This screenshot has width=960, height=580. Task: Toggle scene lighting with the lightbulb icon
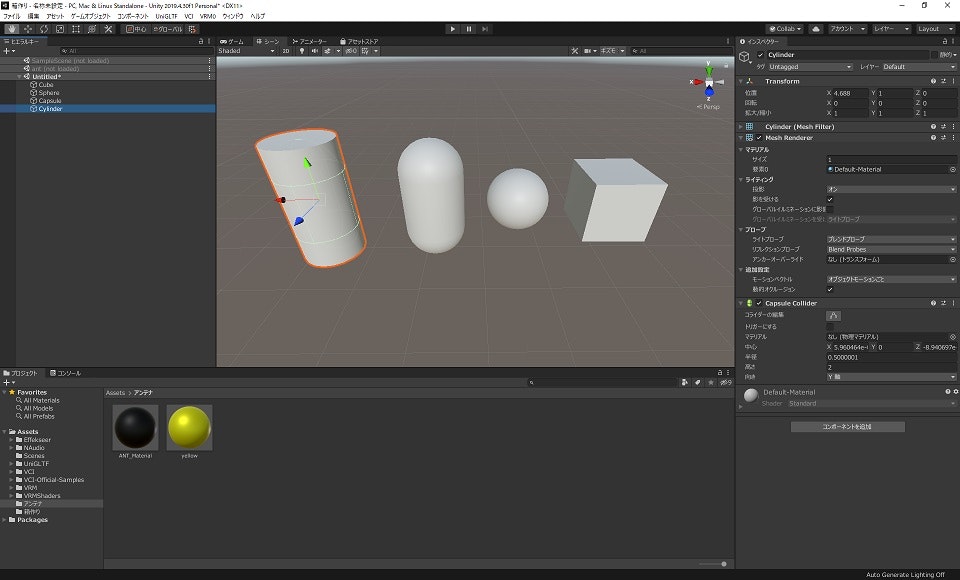pyautogui.click(x=302, y=50)
